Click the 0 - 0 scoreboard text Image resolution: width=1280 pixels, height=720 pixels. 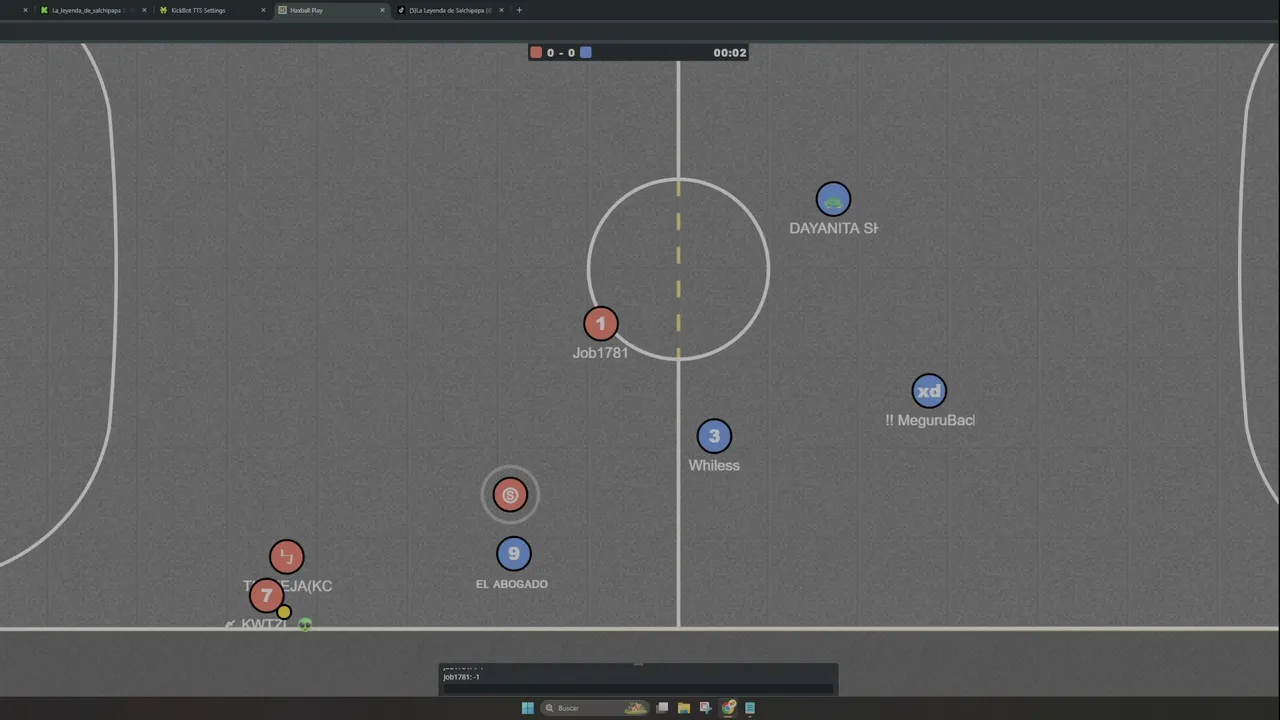561,53
